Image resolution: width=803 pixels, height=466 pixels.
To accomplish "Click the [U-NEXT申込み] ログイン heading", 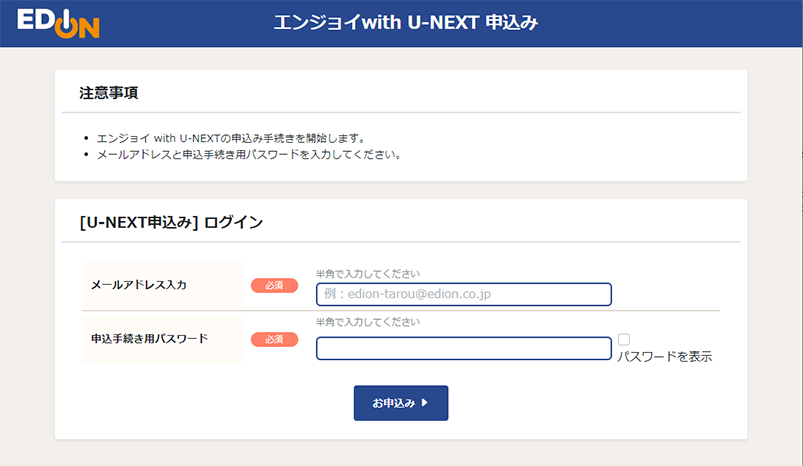I will [171, 222].
